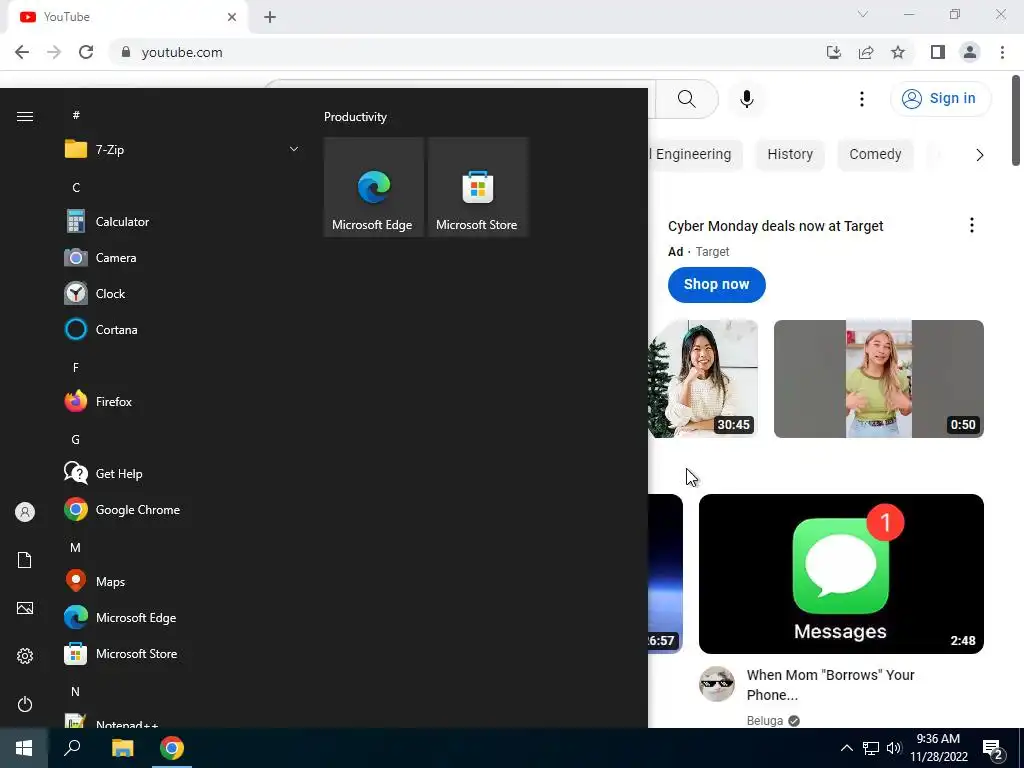1024x768 pixels.
Task: Click YouTube page vertical scrollbar
Action: click(x=1016, y=121)
